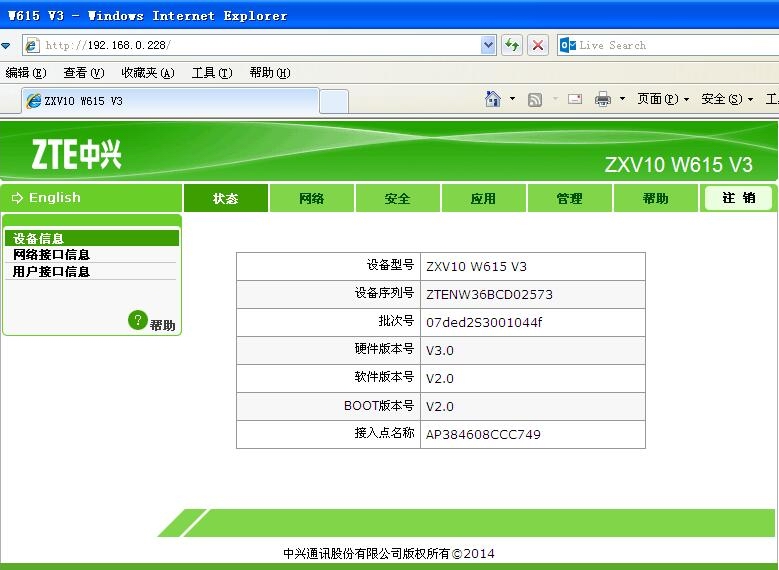
Task: Open the 工具(T) tools menu
Action: (212, 73)
